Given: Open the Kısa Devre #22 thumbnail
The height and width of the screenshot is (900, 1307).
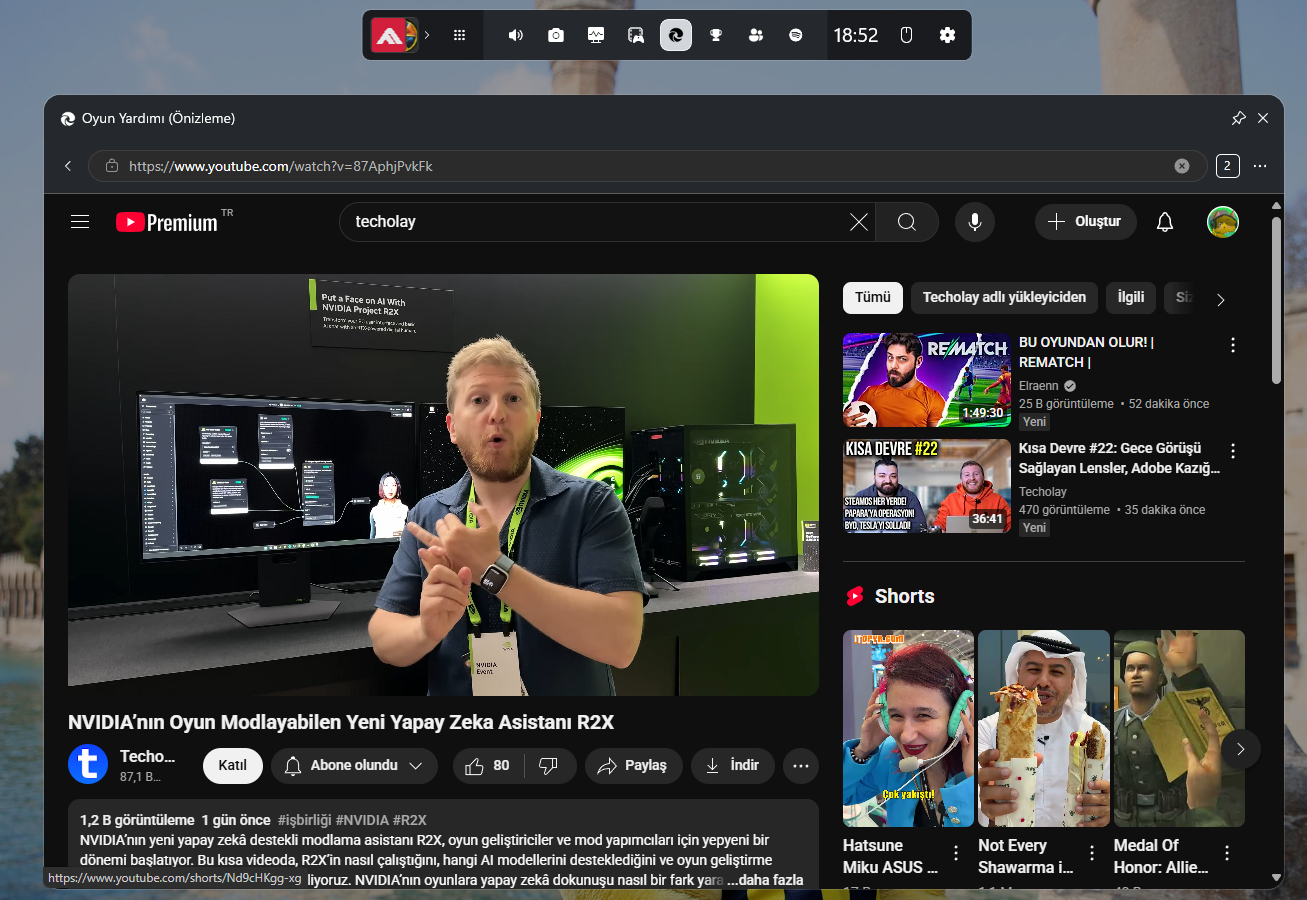Looking at the screenshot, I should tap(927, 486).
